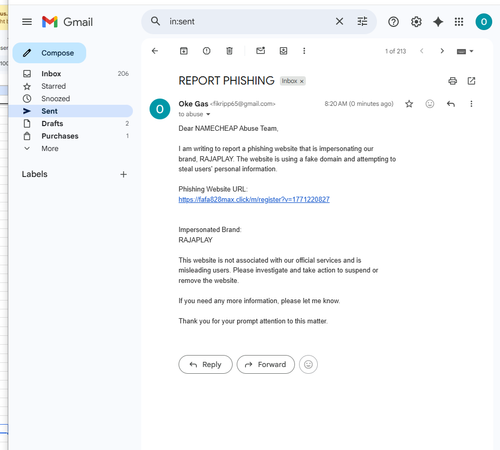Viewport: 500px width, 450px height.
Task: Open toolbar More options menu
Action: 304,51
